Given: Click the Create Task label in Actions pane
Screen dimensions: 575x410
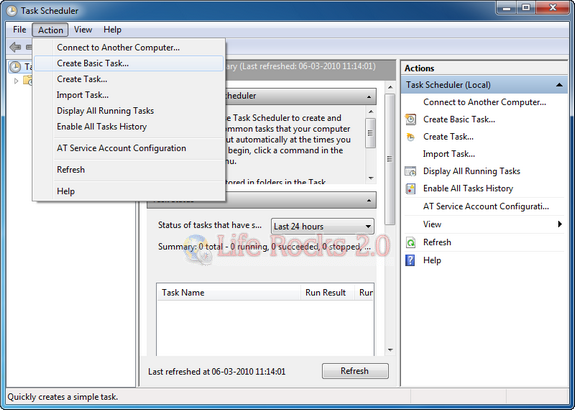Looking at the screenshot, I should (x=448, y=137).
